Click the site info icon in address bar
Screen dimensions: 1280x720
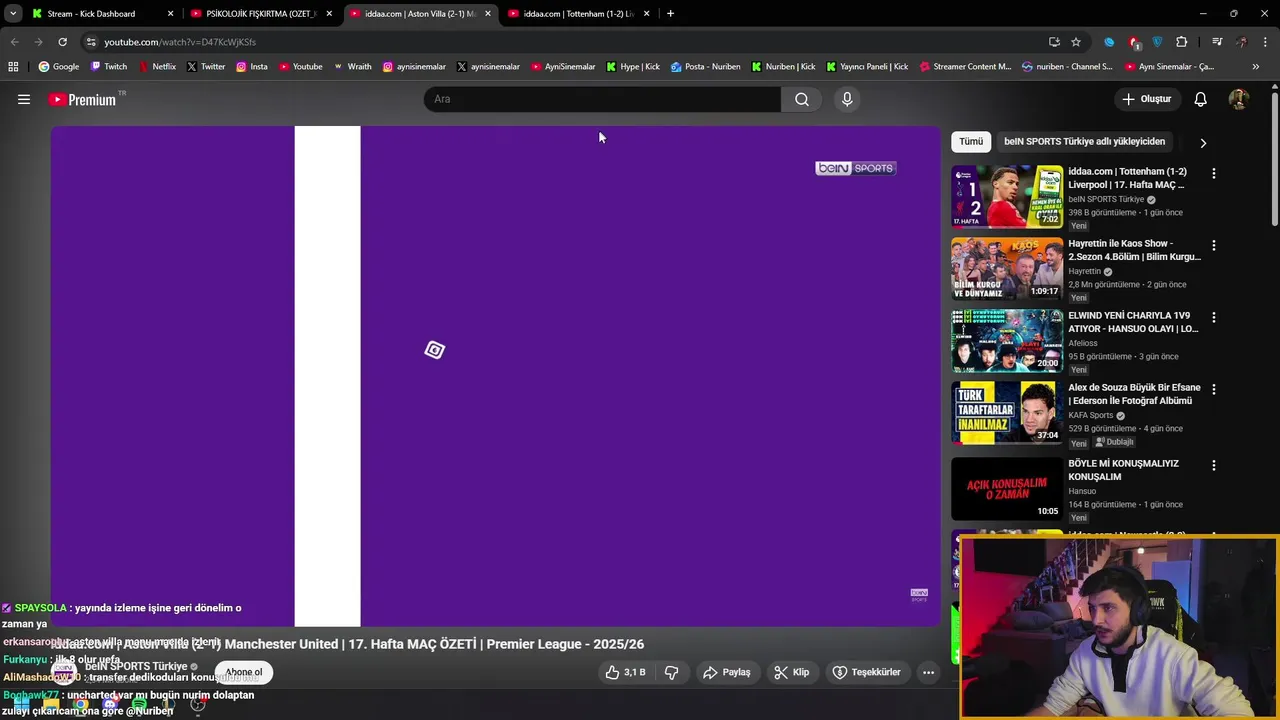pos(91,42)
